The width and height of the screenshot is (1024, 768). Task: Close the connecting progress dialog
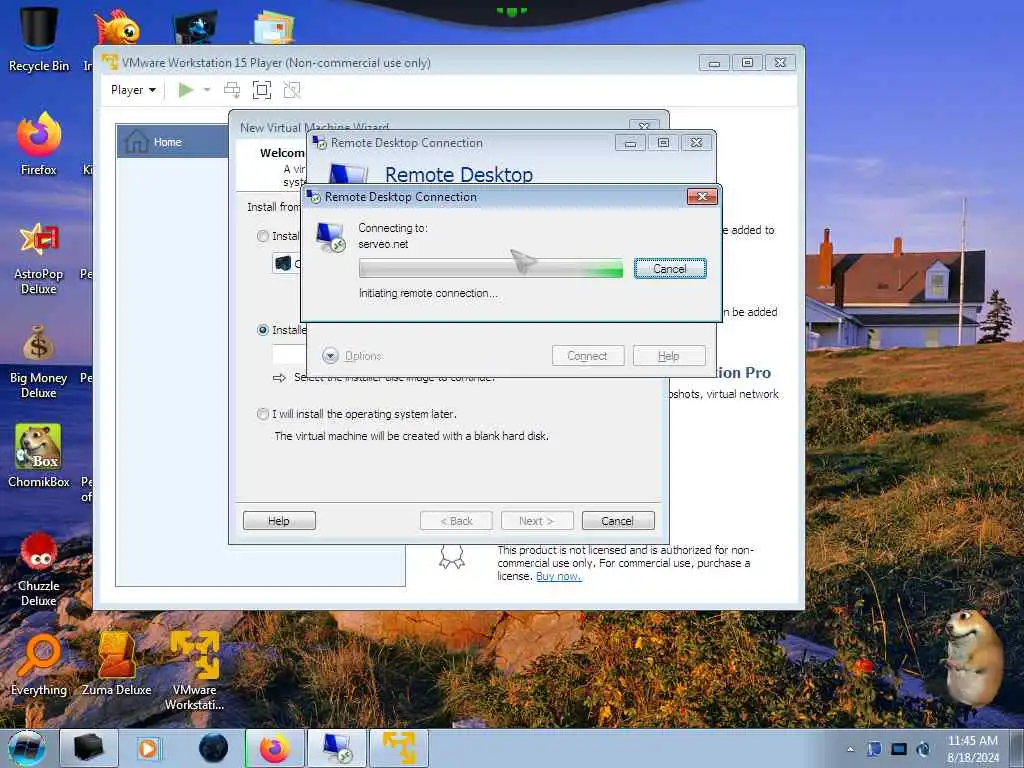(x=702, y=197)
